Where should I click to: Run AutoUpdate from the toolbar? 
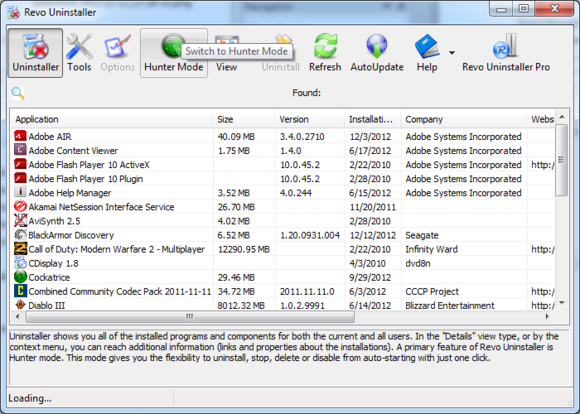(377, 53)
